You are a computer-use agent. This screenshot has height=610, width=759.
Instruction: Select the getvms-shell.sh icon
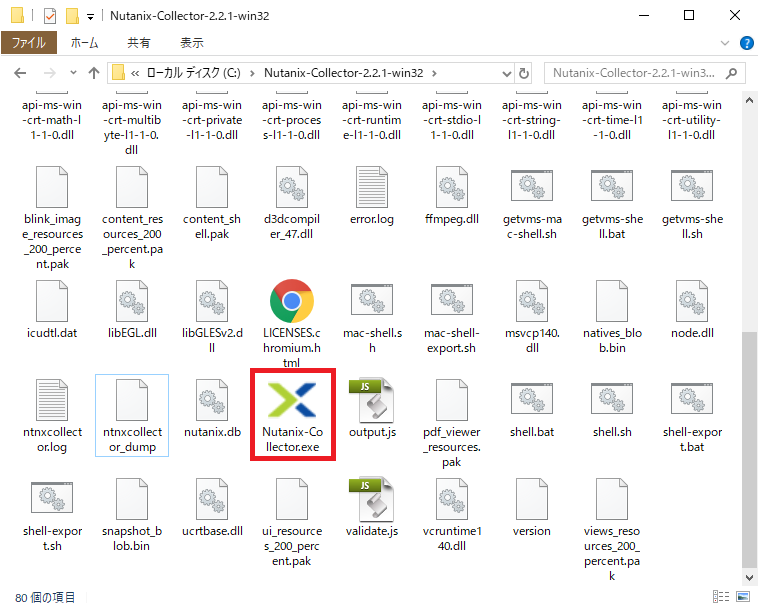692,185
